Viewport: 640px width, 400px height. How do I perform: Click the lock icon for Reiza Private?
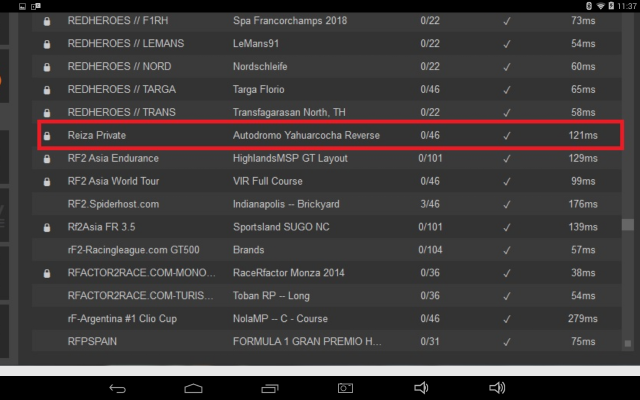coord(47,136)
